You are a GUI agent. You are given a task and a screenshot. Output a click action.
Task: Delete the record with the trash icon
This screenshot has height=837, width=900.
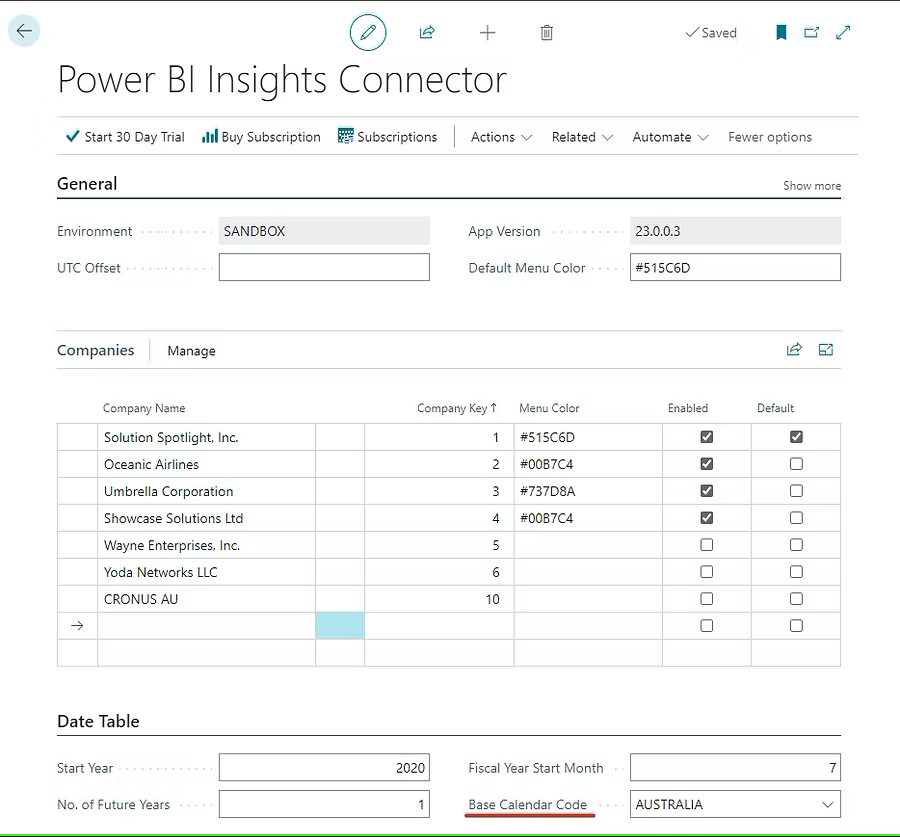547,33
